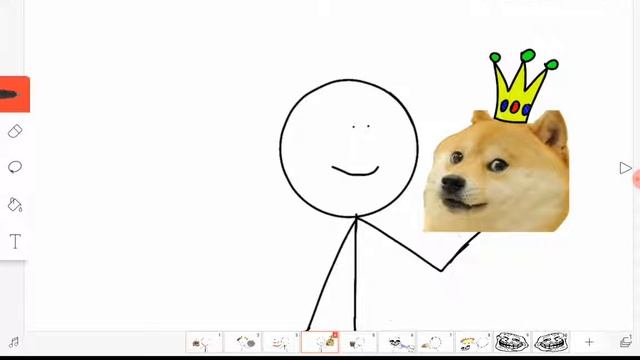640x360 pixels.
Task: Select highlighted frame 4 thumbnail
Action: coord(320,342)
